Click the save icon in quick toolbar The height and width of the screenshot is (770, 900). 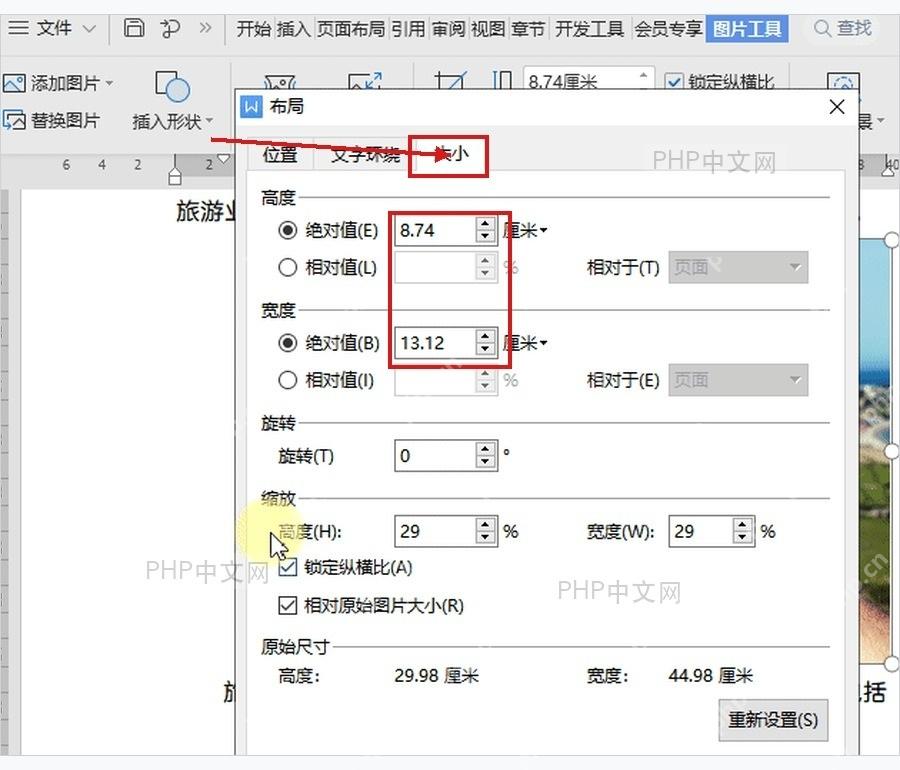(134, 28)
